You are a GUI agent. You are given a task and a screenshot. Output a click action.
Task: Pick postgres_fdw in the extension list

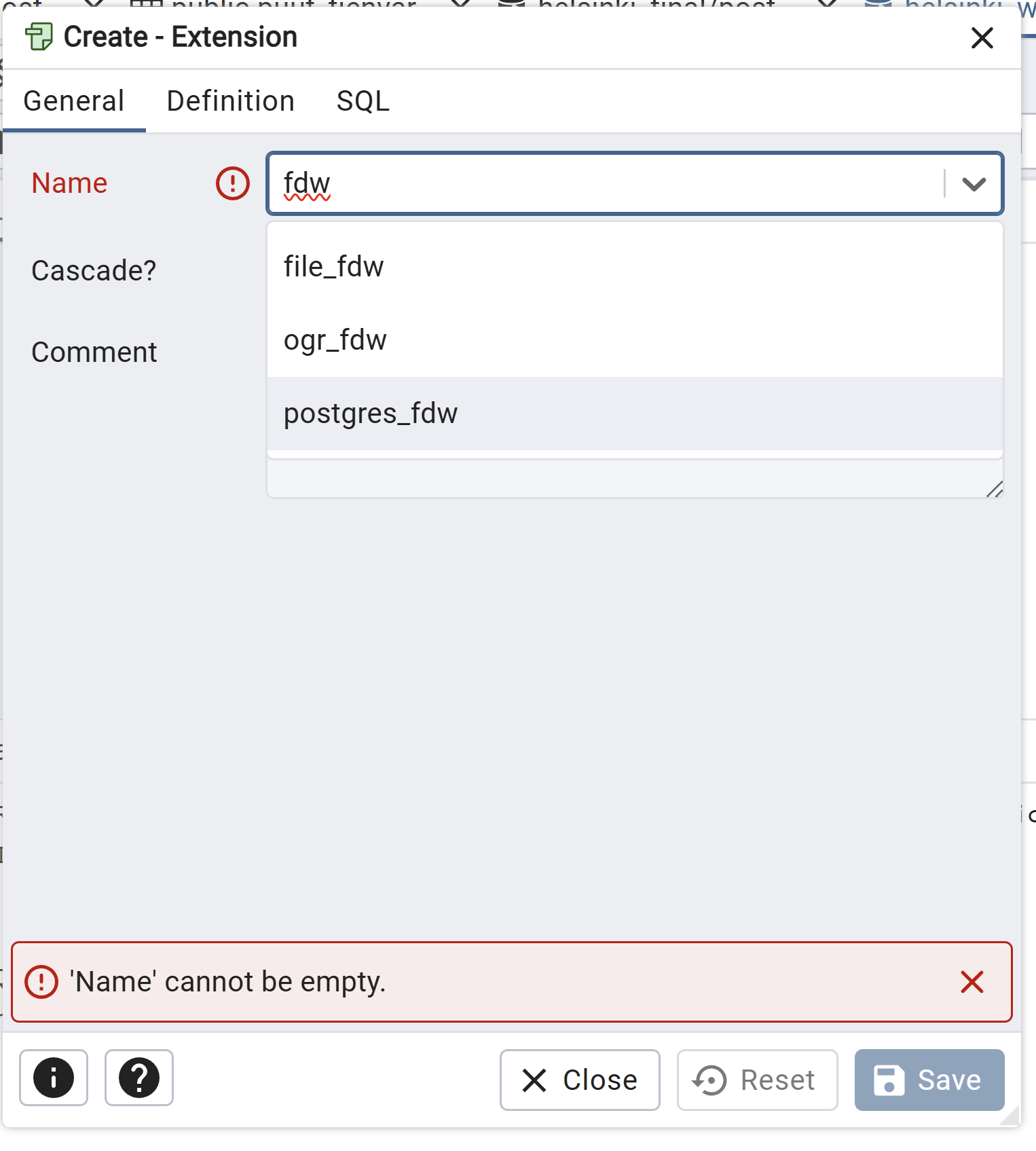point(371,414)
